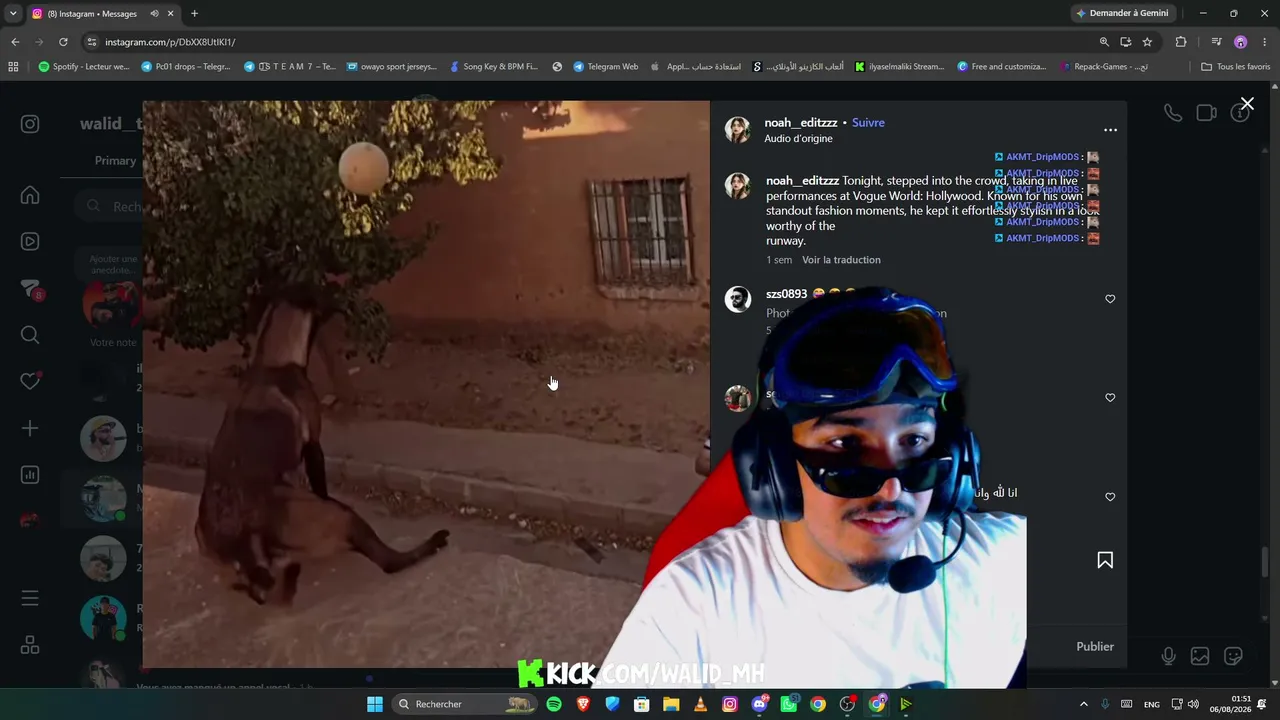Reload the current page
Viewport: 1280px width, 720px height.
click(x=63, y=42)
